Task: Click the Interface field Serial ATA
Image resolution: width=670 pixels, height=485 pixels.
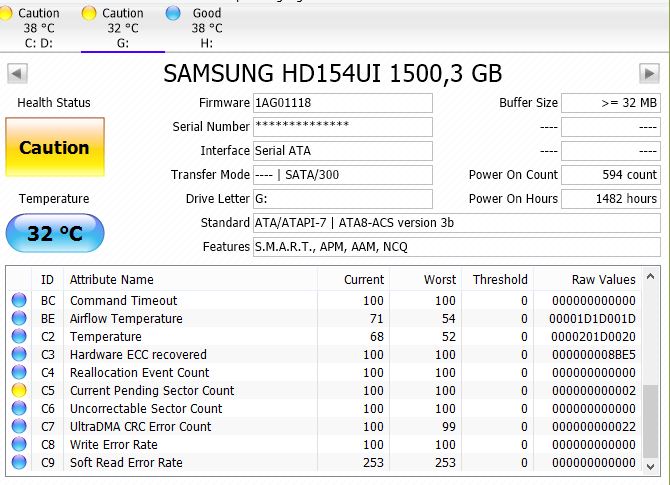Action: (x=343, y=151)
